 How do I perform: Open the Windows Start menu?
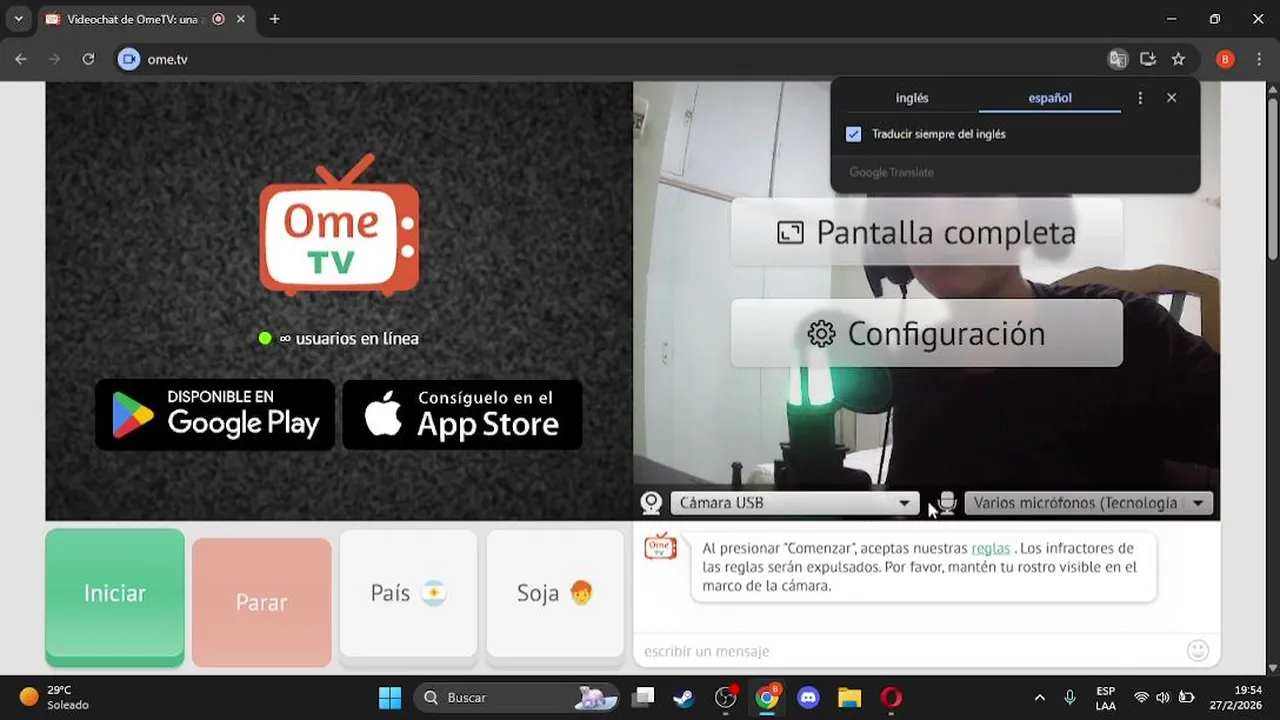click(390, 697)
